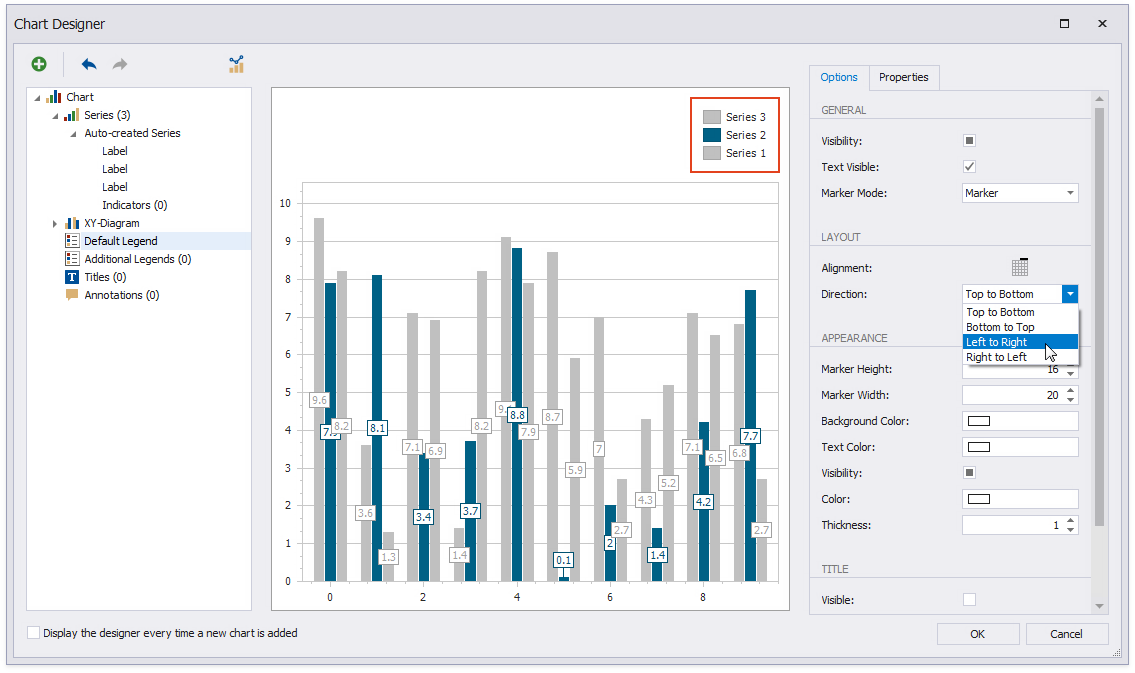This screenshot has width=1135, height=673.
Task: Check Display the designer every time option
Action: pos(34,633)
